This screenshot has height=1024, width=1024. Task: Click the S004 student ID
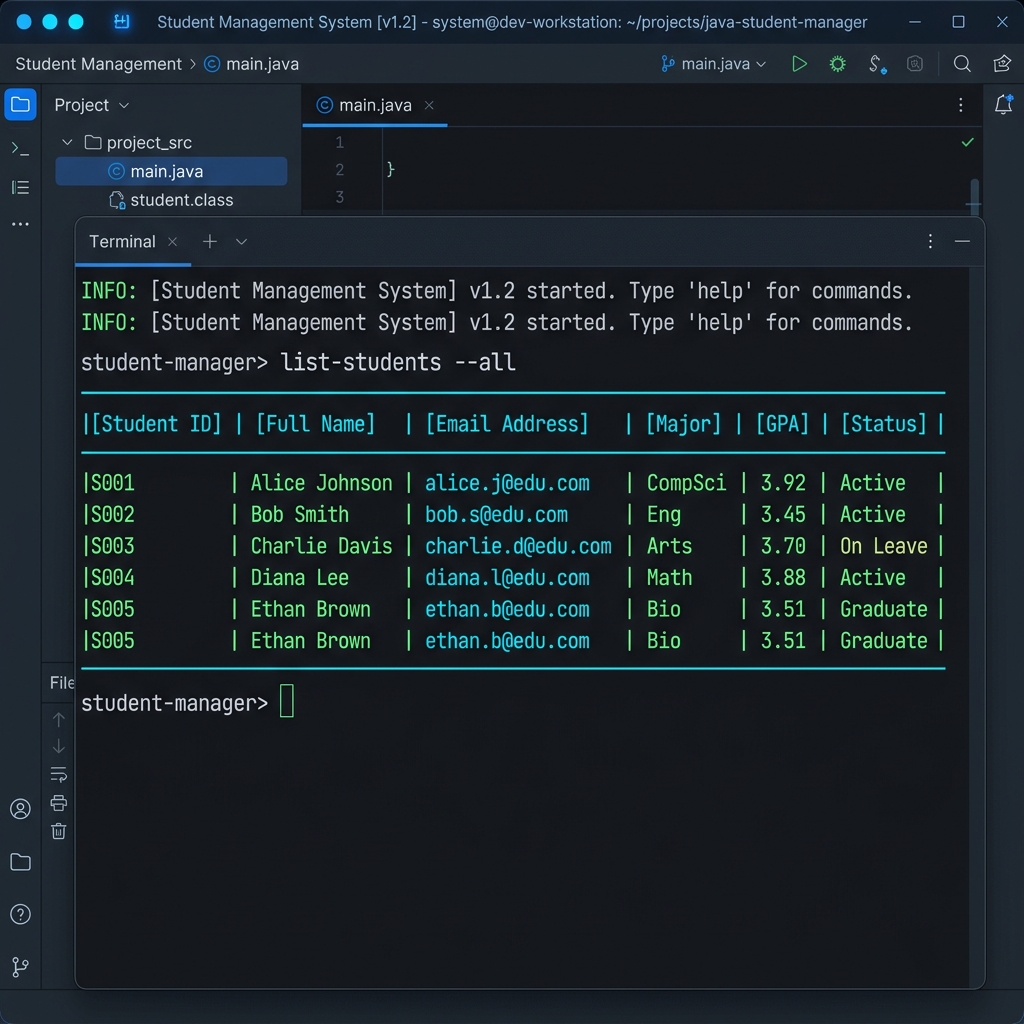coord(112,578)
